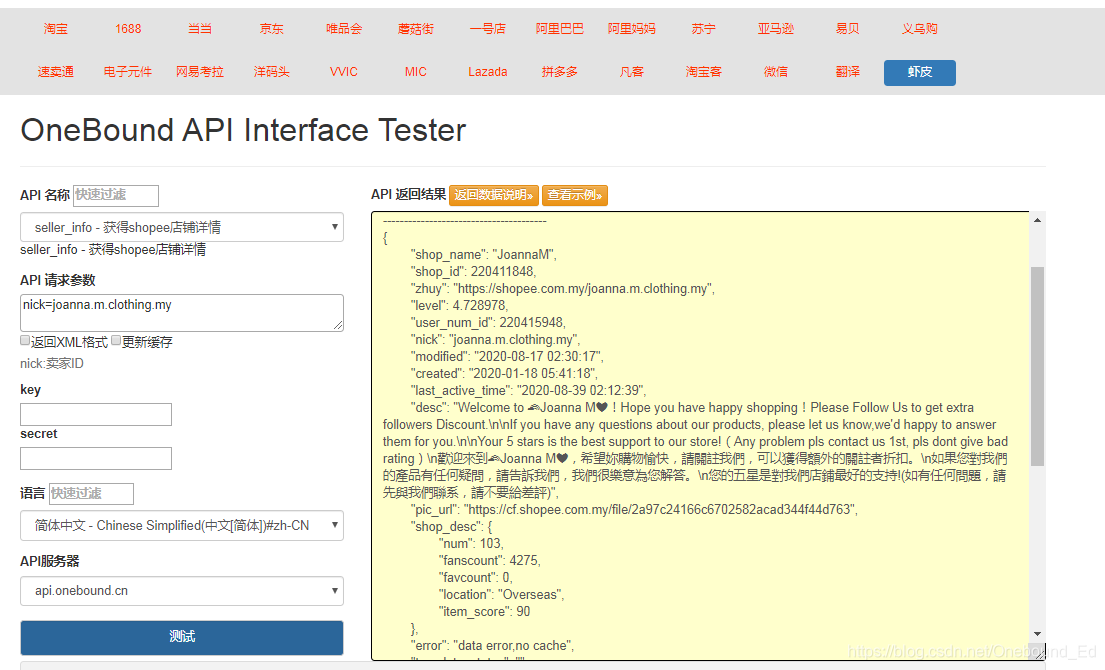Toggle the 更新缓存 checkbox
The image size is (1105, 670).
point(116,341)
